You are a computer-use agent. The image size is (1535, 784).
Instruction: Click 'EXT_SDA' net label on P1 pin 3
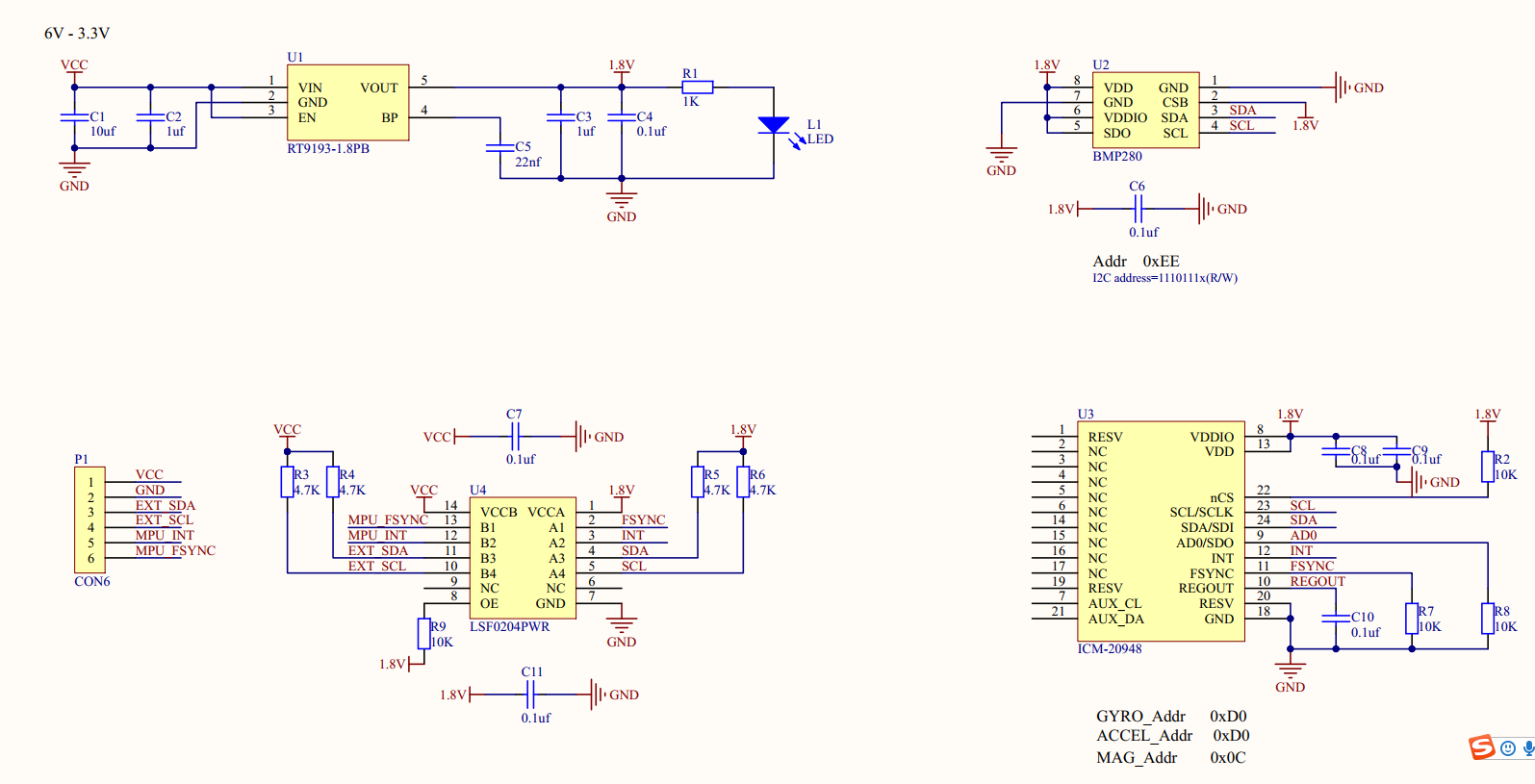166,505
